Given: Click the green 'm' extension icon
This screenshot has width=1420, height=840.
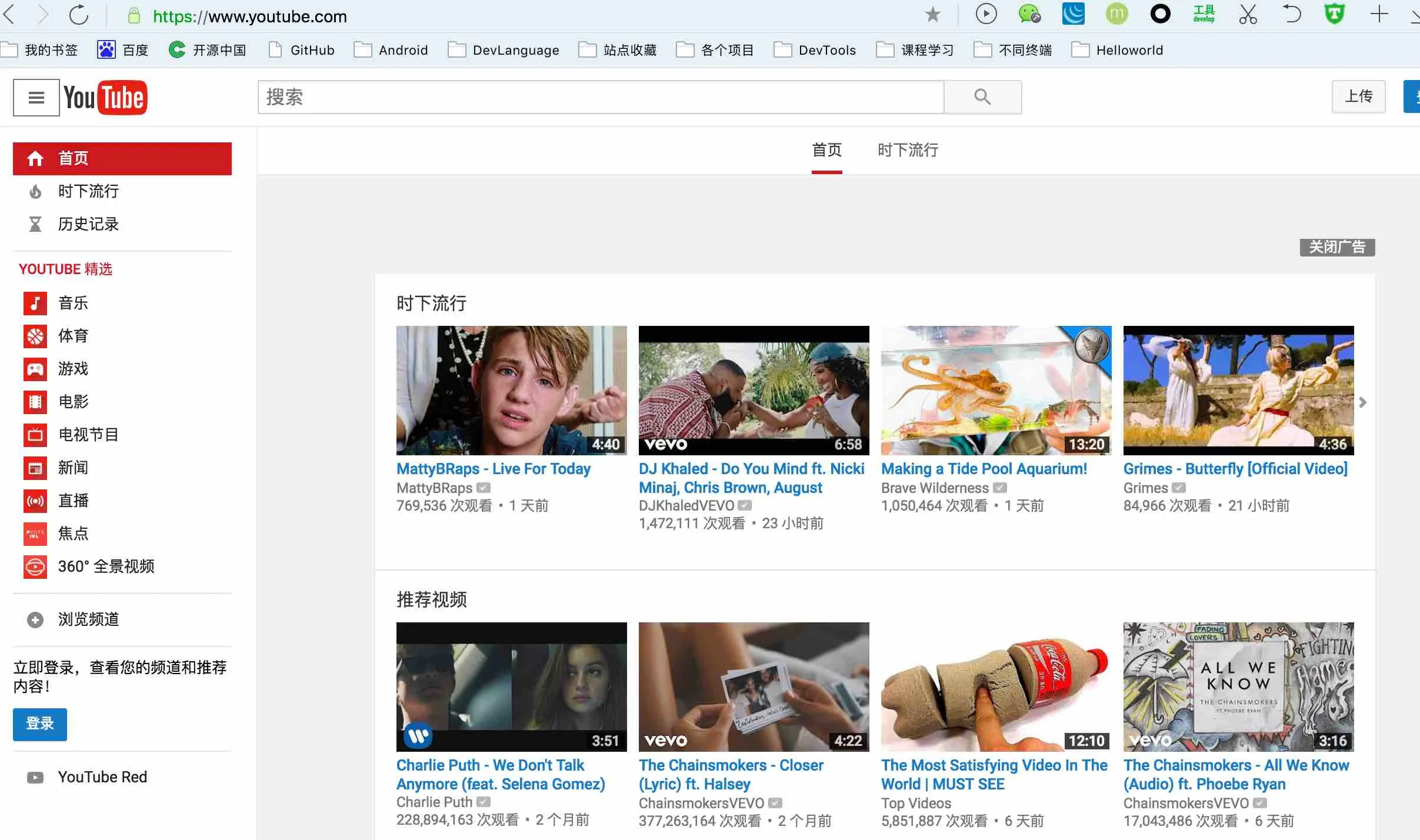Looking at the screenshot, I should pos(1116,14).
